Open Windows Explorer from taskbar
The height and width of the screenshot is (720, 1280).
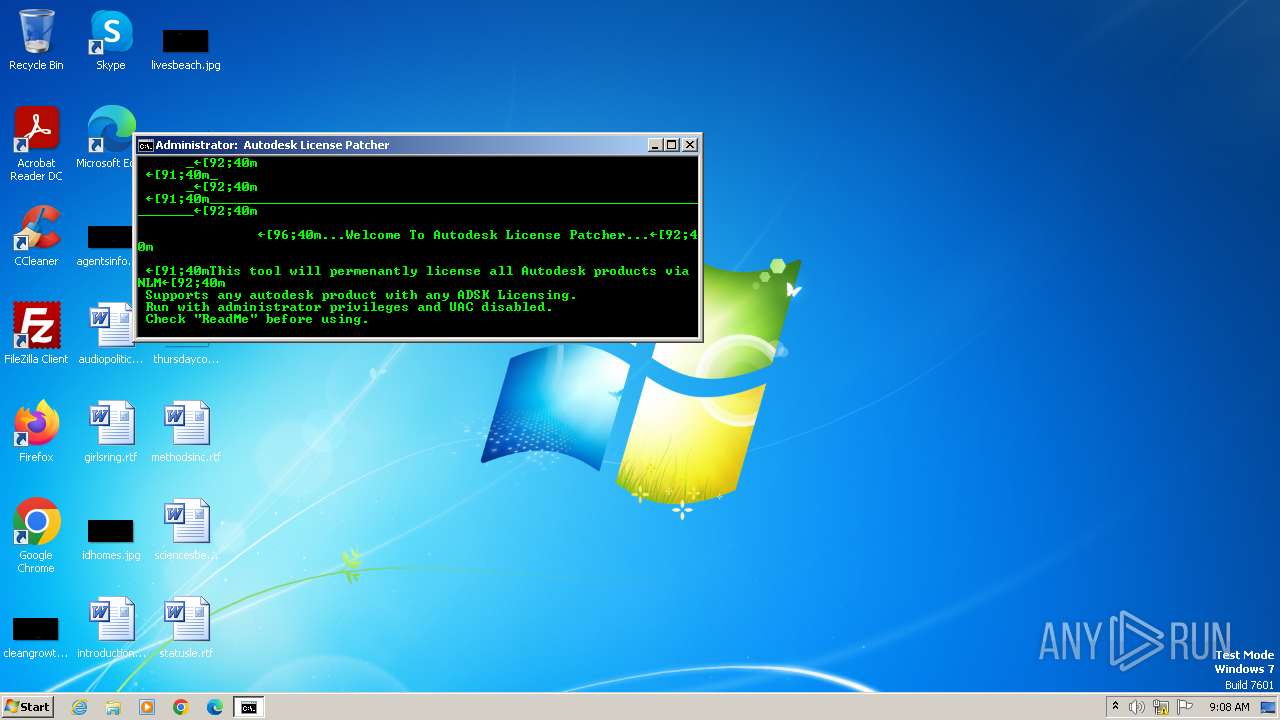pos(113,707)
